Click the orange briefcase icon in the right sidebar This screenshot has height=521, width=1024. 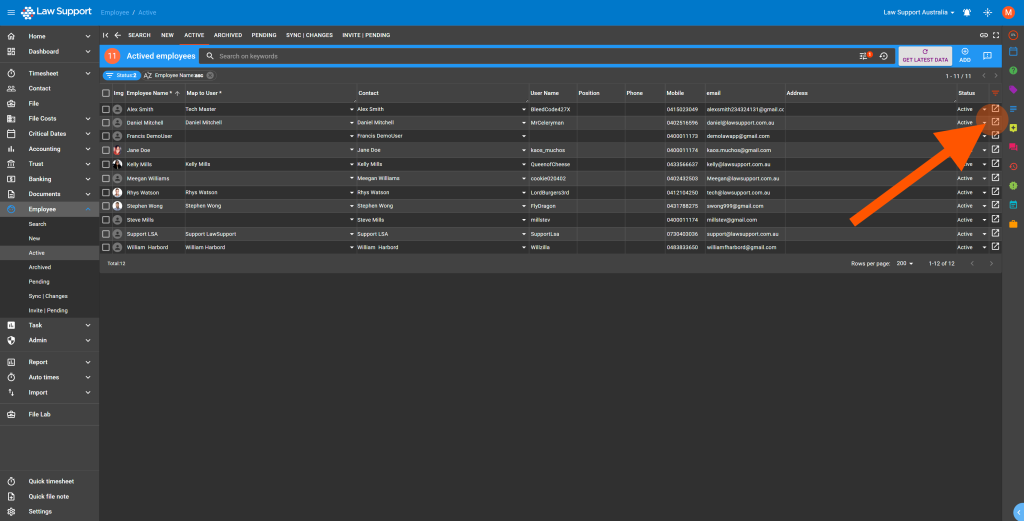pos(1013,223)
